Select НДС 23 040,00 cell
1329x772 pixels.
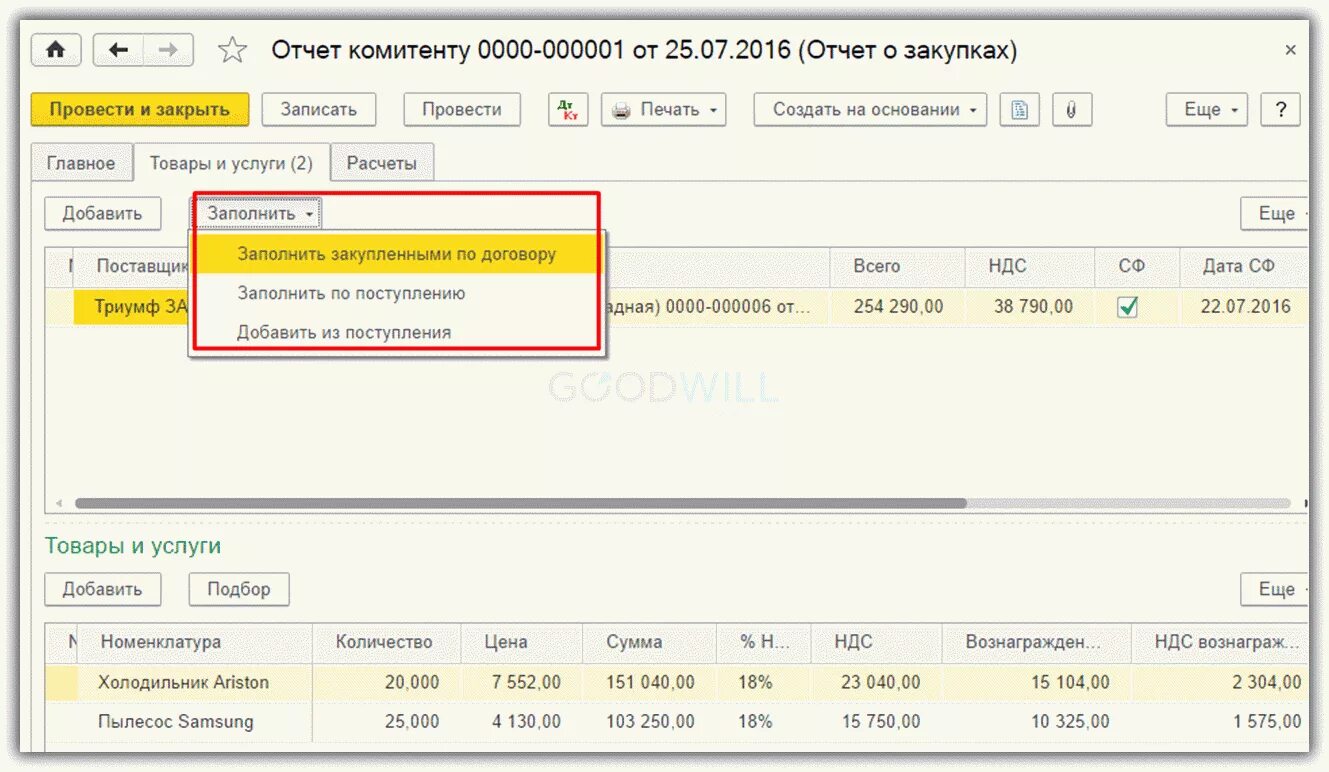[876, 683]
